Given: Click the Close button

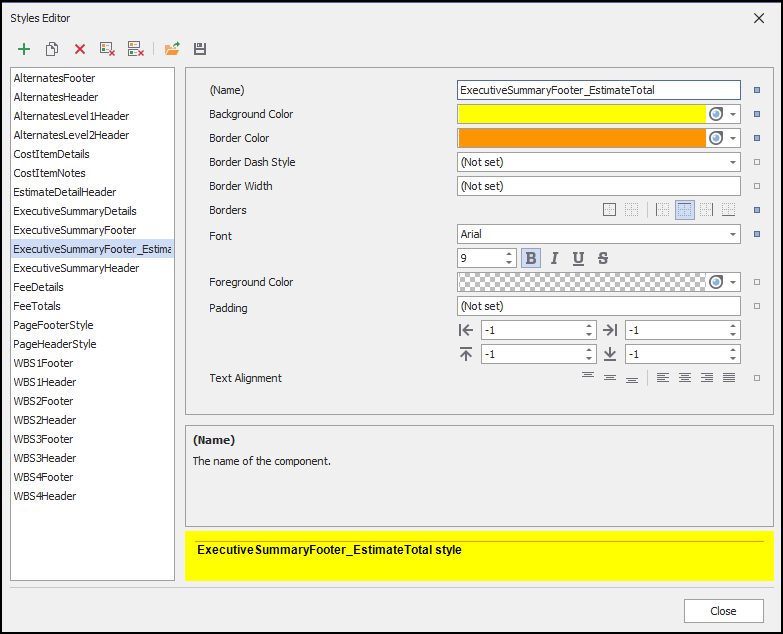Looking at the screenshot, I should (724, 611).
